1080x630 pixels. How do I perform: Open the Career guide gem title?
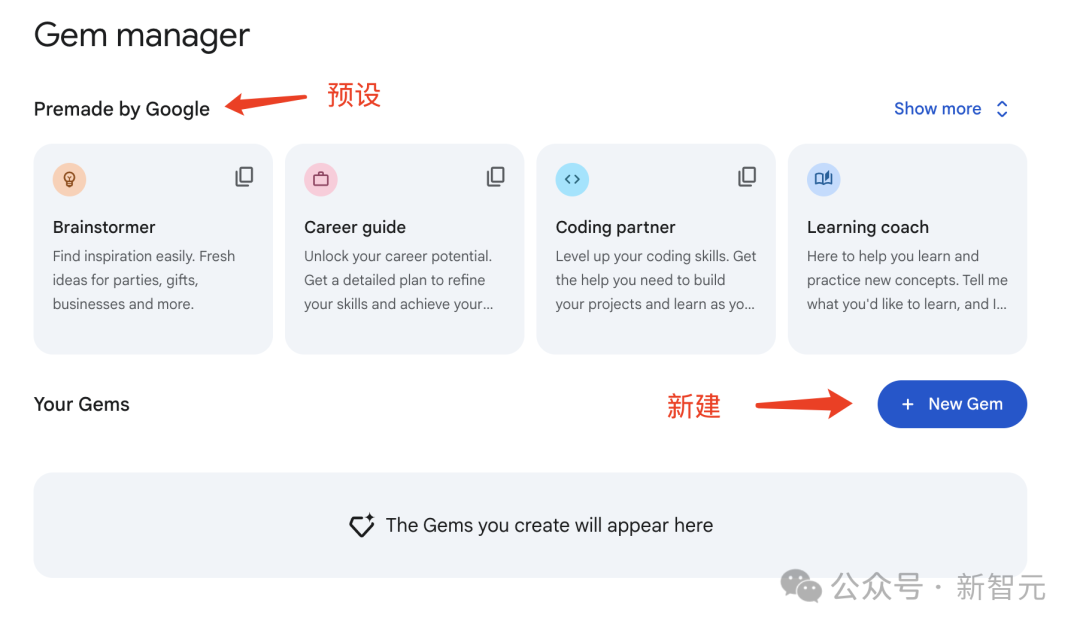tap(355, 227)
